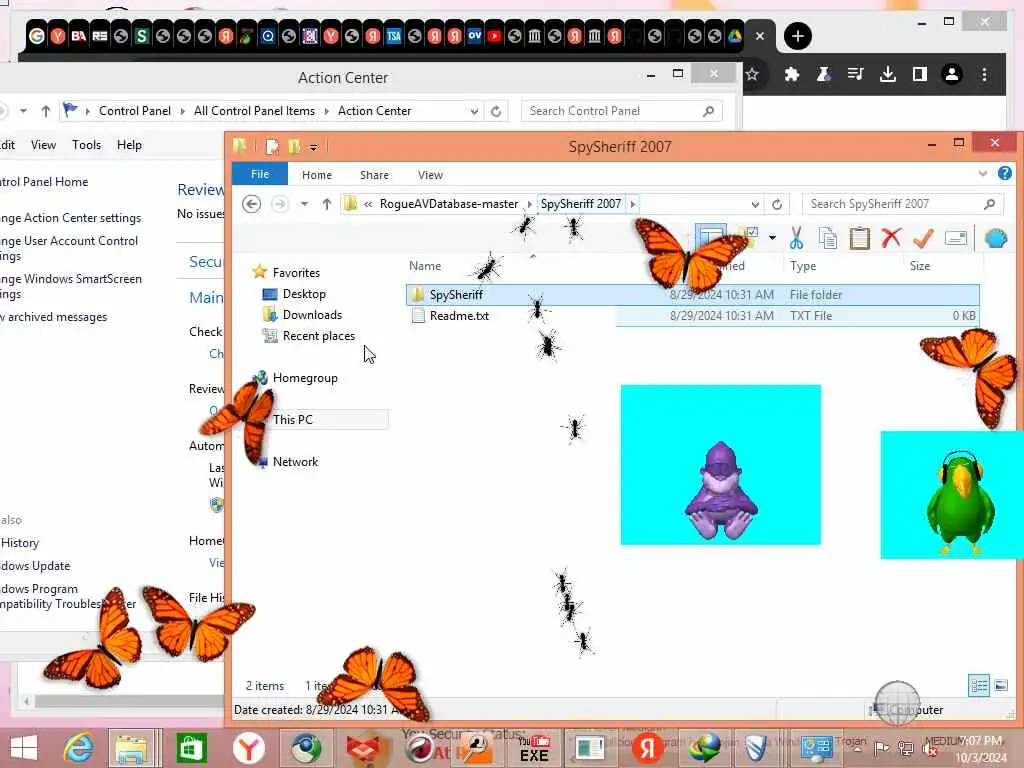Open View menu in Action Center window
This screenshot has height=768, width=1024.
[43, 145]
